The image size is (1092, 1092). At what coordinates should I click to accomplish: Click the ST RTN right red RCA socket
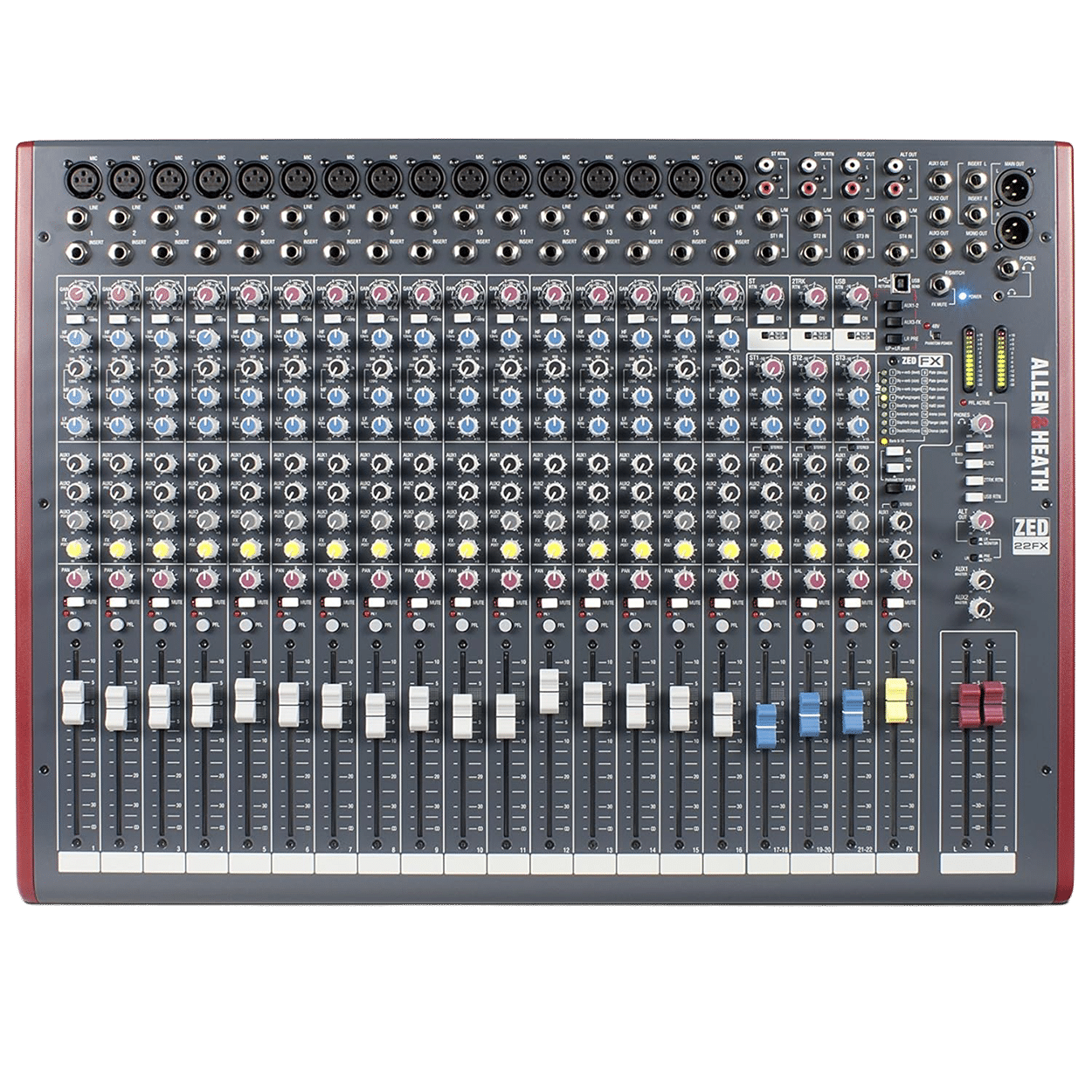point(766,187)
